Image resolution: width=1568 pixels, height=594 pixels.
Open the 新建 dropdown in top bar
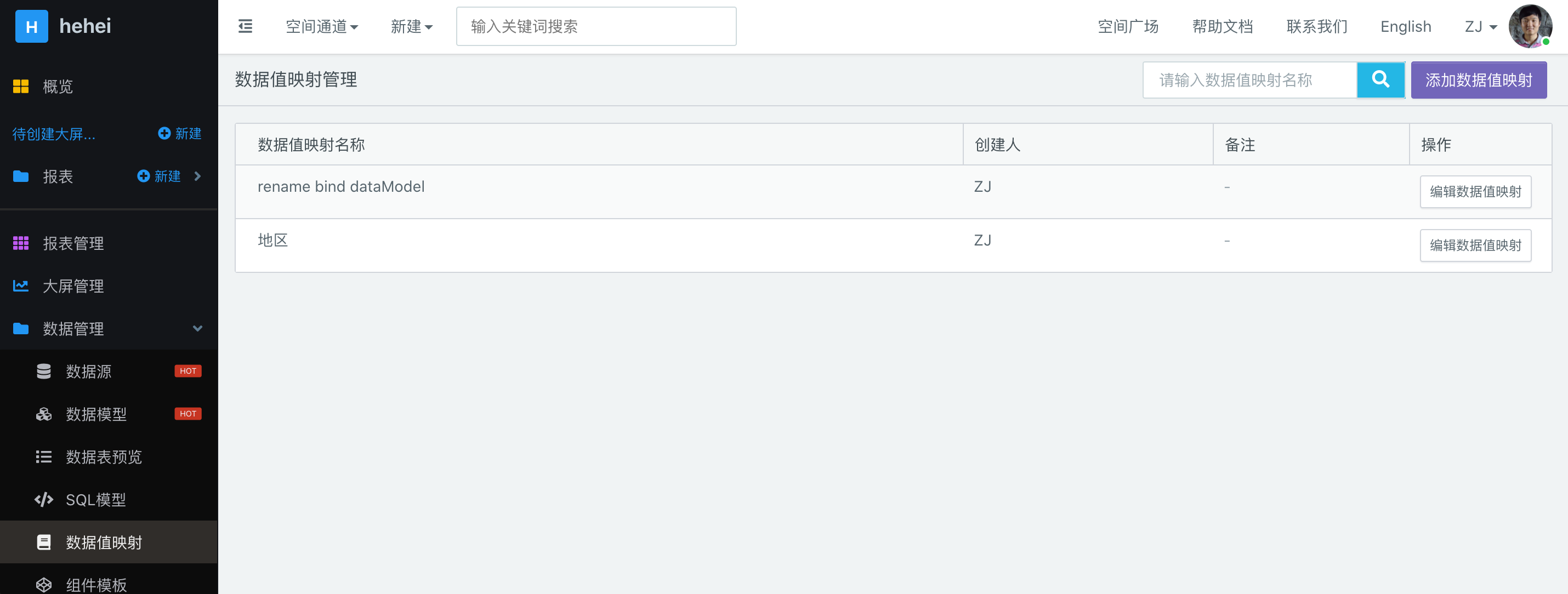(x=412, y=27)
